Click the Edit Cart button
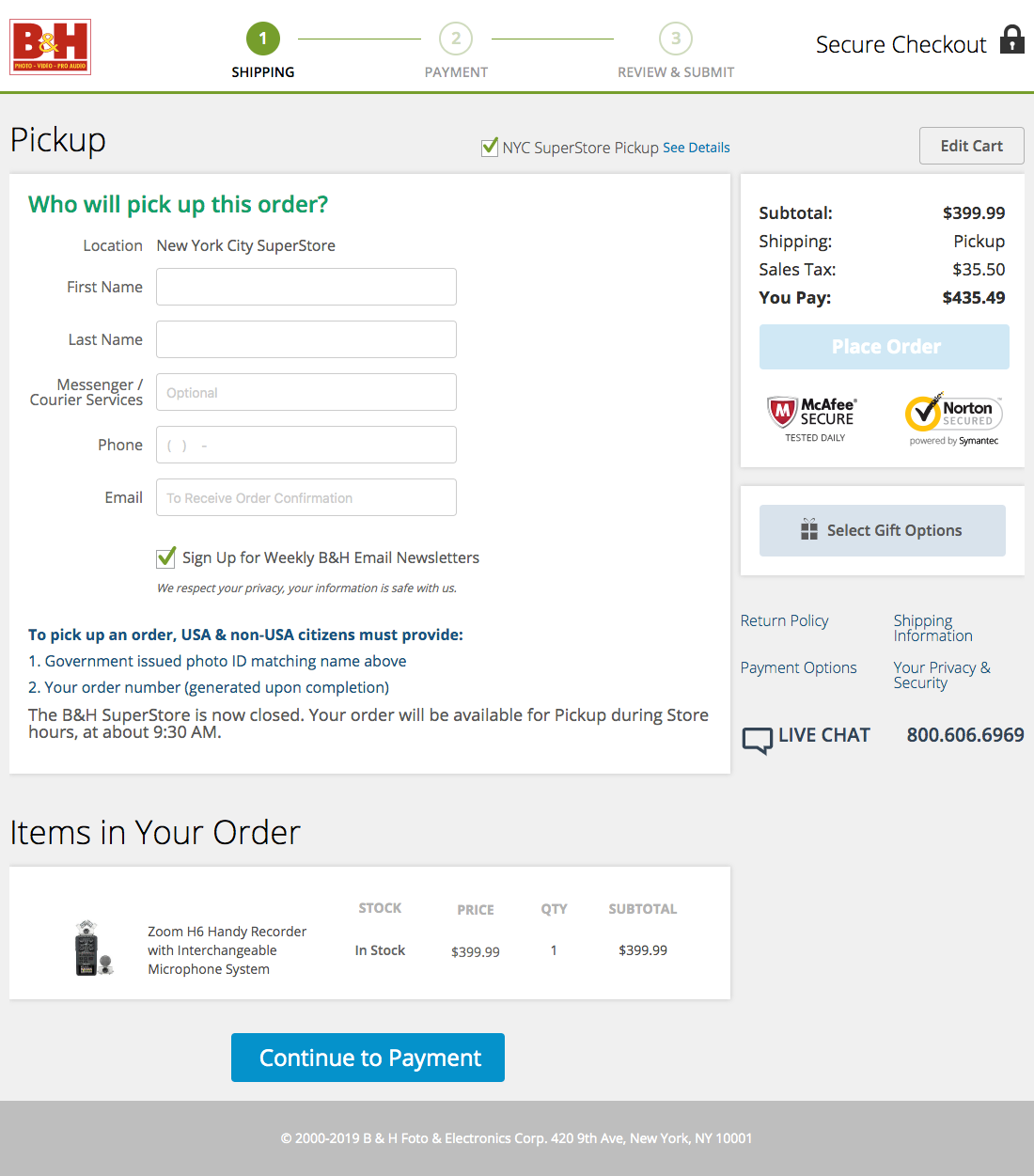This screenshot has height=1176, width=1034. pyautogui.click(x=971, y=146)
